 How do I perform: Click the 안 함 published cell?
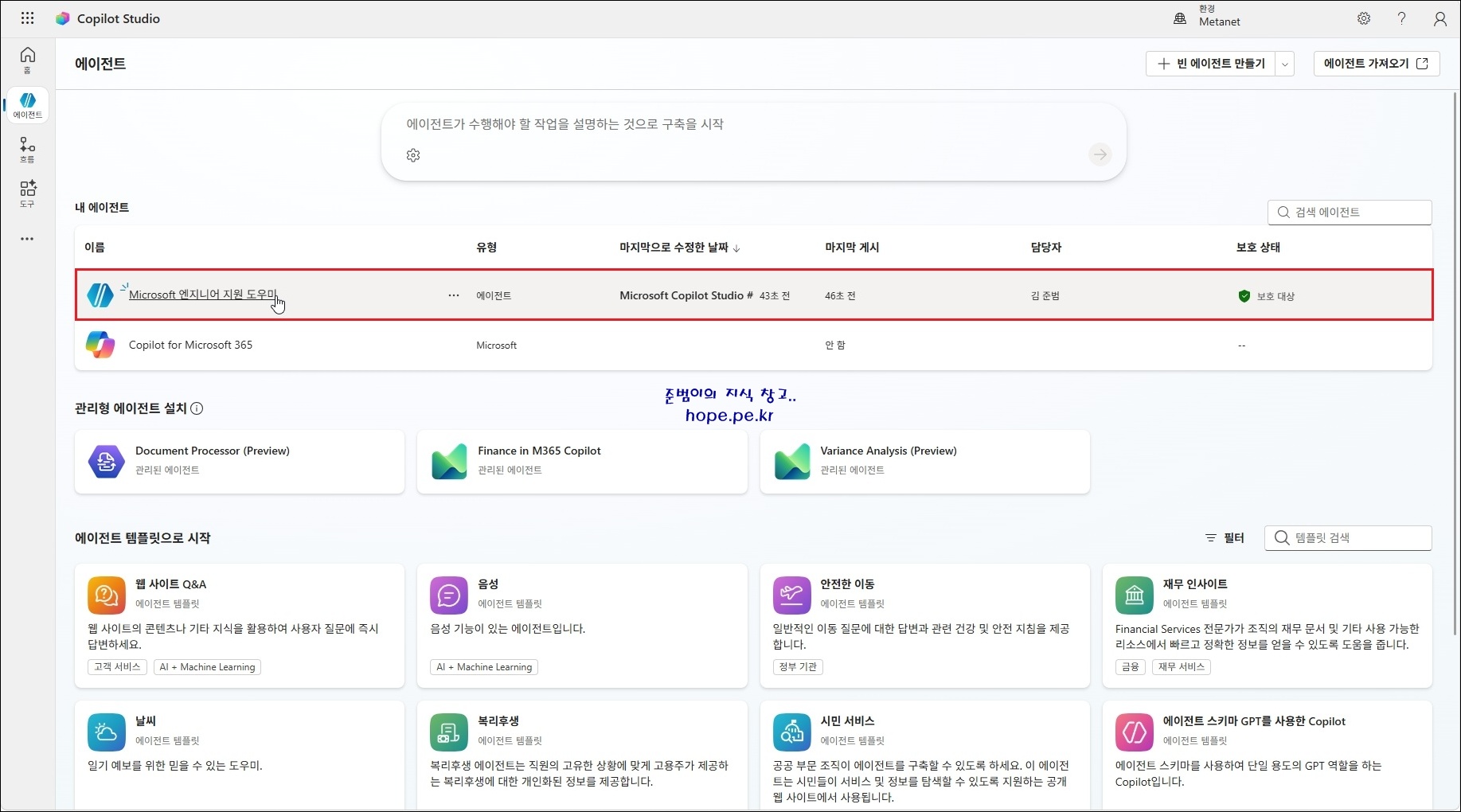835,345
